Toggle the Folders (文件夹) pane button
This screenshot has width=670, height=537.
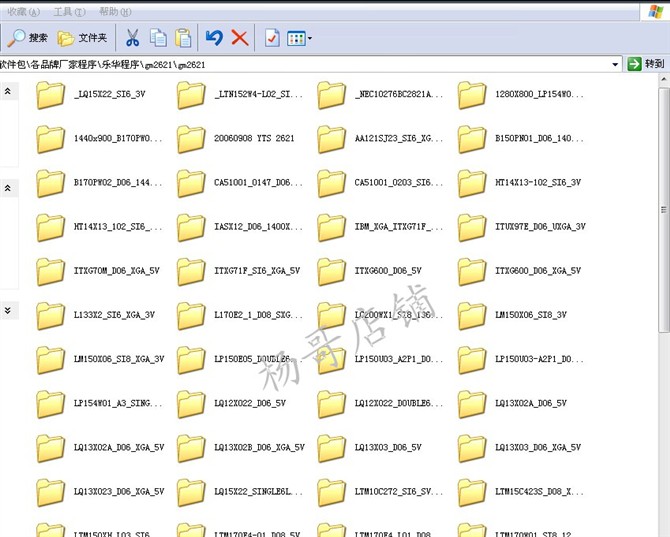(82, 38)
